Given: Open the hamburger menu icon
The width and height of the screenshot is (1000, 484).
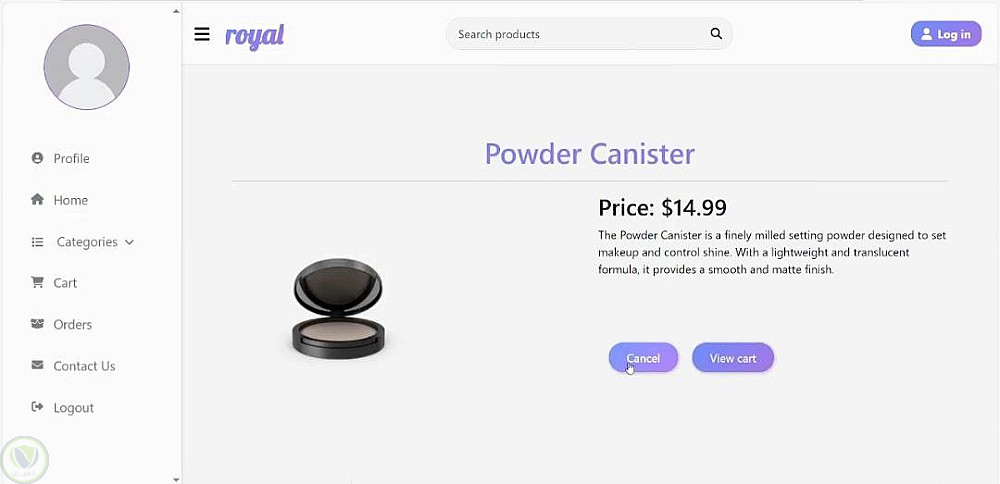Looking at the screenshot, I should (202, 34).
